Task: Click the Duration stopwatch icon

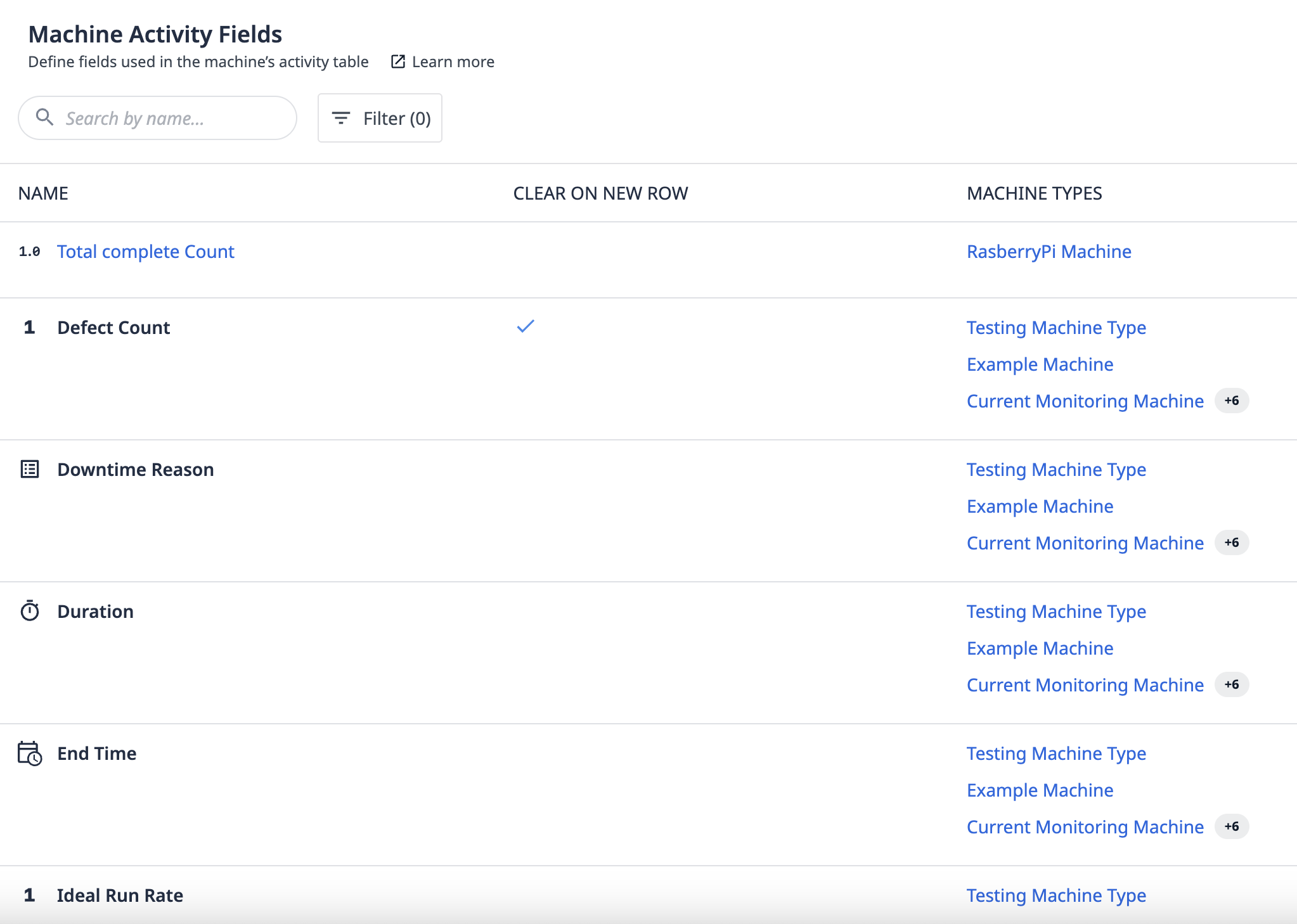Action: tap(30, 611)
